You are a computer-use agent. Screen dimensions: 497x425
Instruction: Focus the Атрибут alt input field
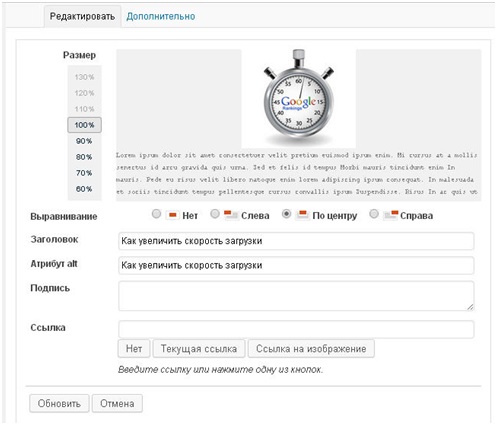click(296, 265)
